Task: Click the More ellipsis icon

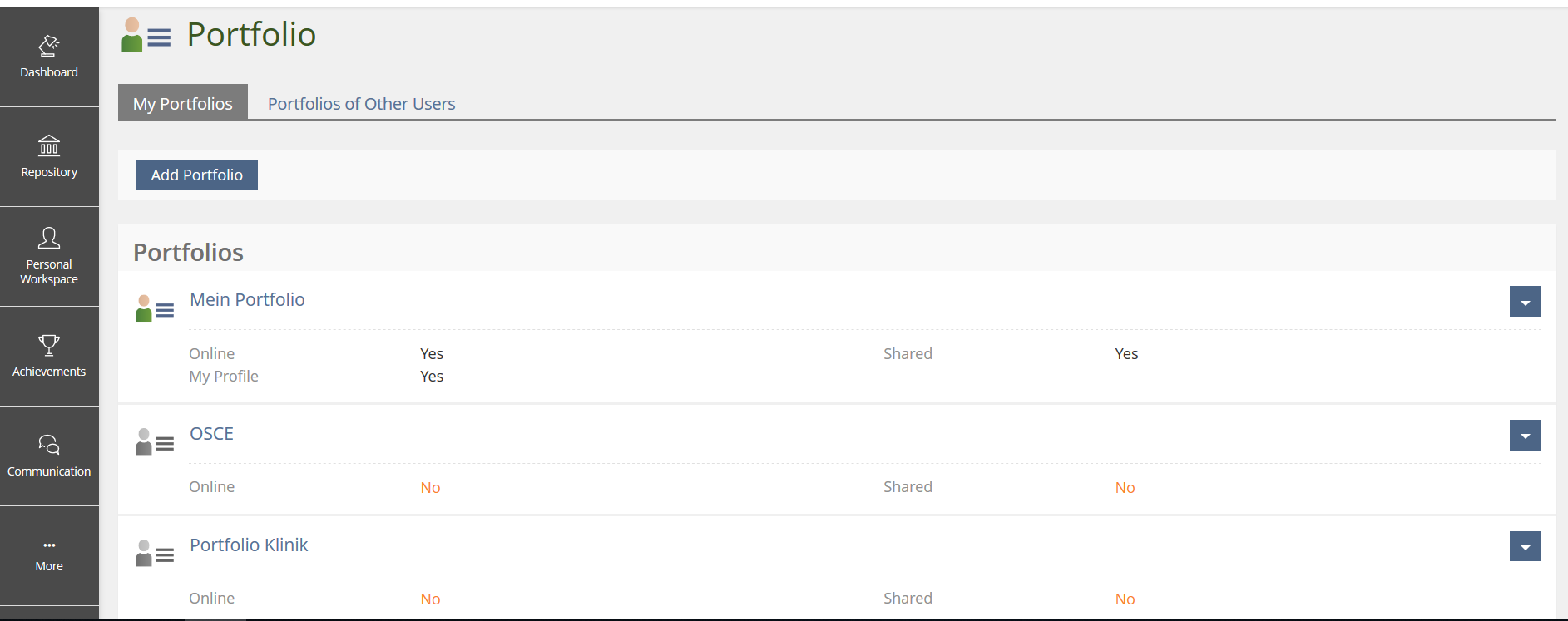Action: point(49,545)
